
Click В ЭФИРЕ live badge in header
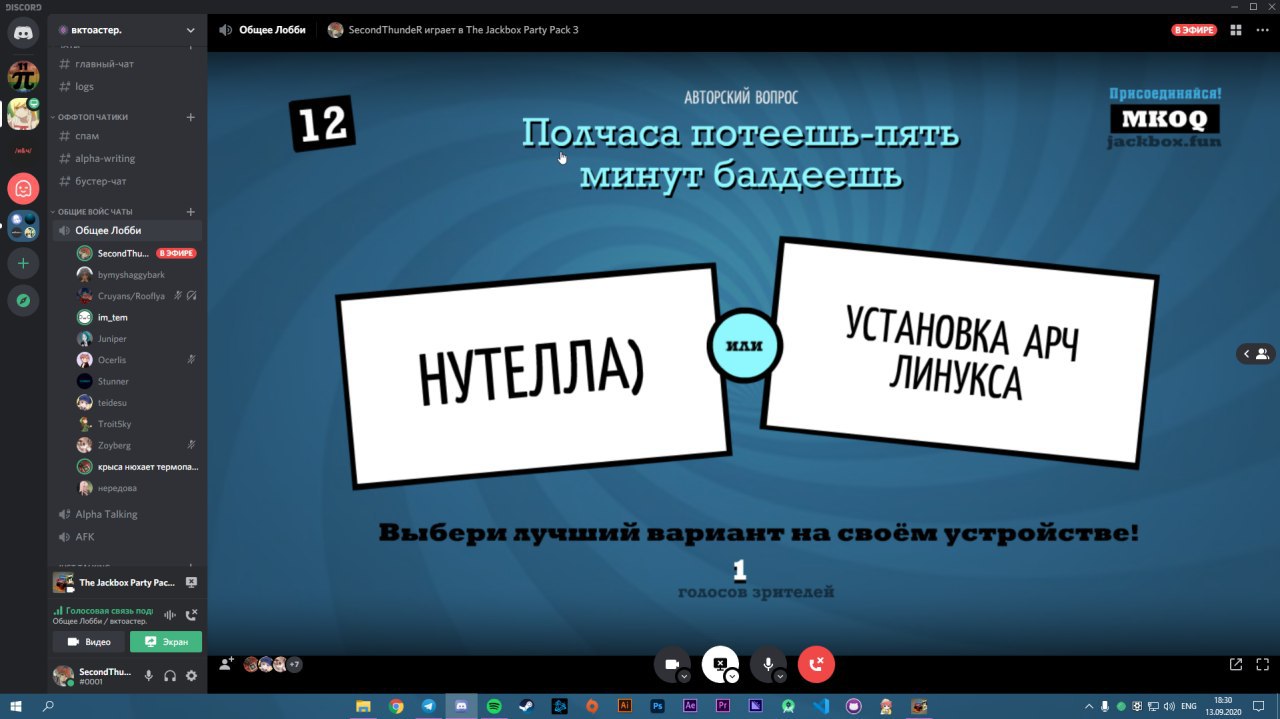click(x=1194, y=30)
